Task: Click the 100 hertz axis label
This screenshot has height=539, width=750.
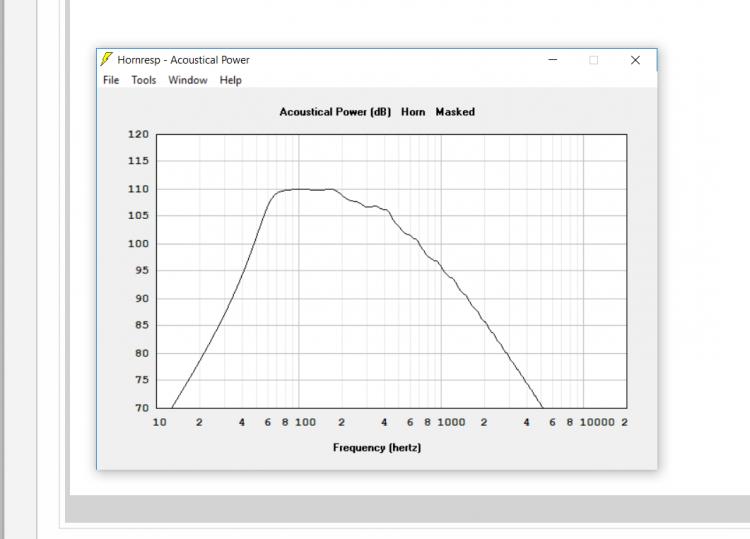Action: [305, 422]
